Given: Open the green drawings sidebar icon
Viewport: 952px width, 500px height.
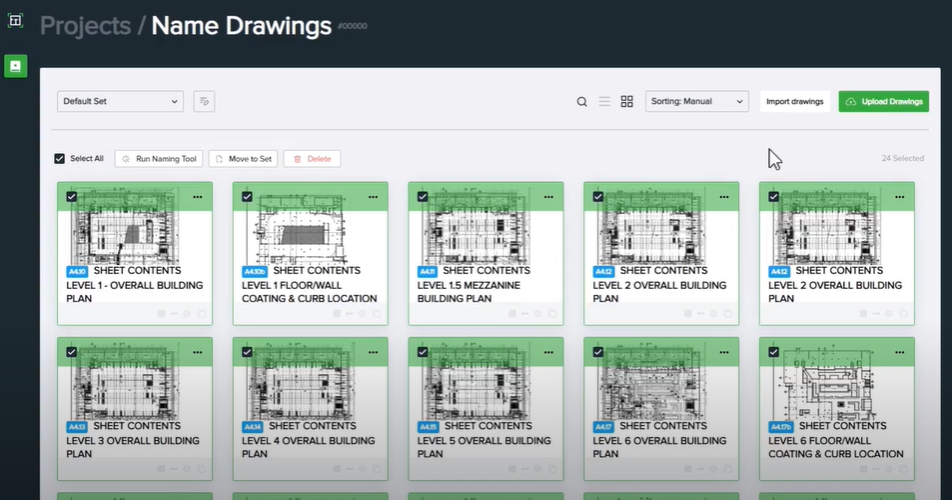Looking at the screenshot, I should click(16, 66).
